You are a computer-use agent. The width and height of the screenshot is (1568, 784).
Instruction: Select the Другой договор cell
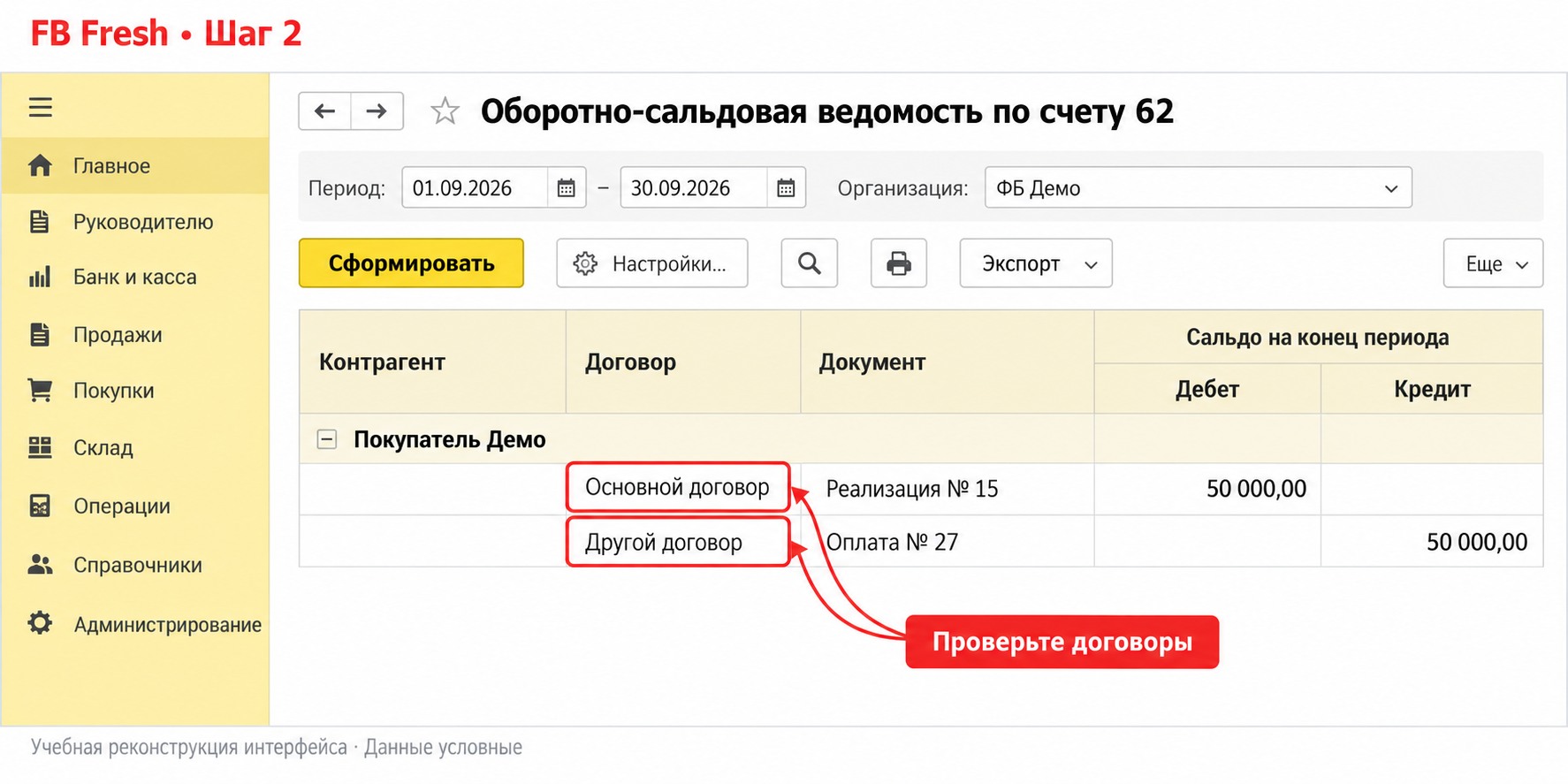(x=678, y=542)
